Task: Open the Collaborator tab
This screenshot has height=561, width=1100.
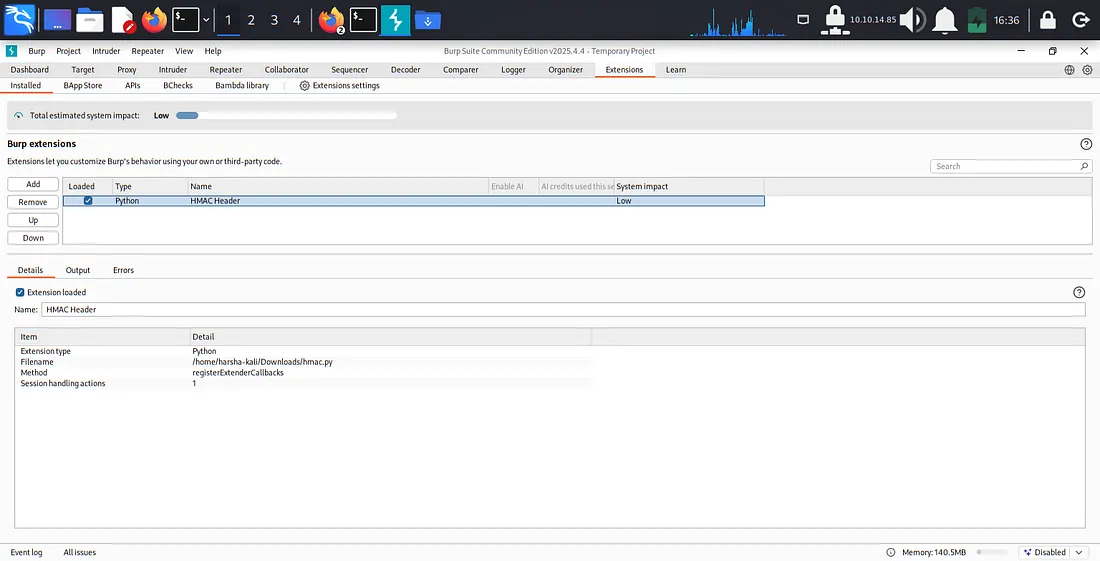Action: tap(286, 69)
